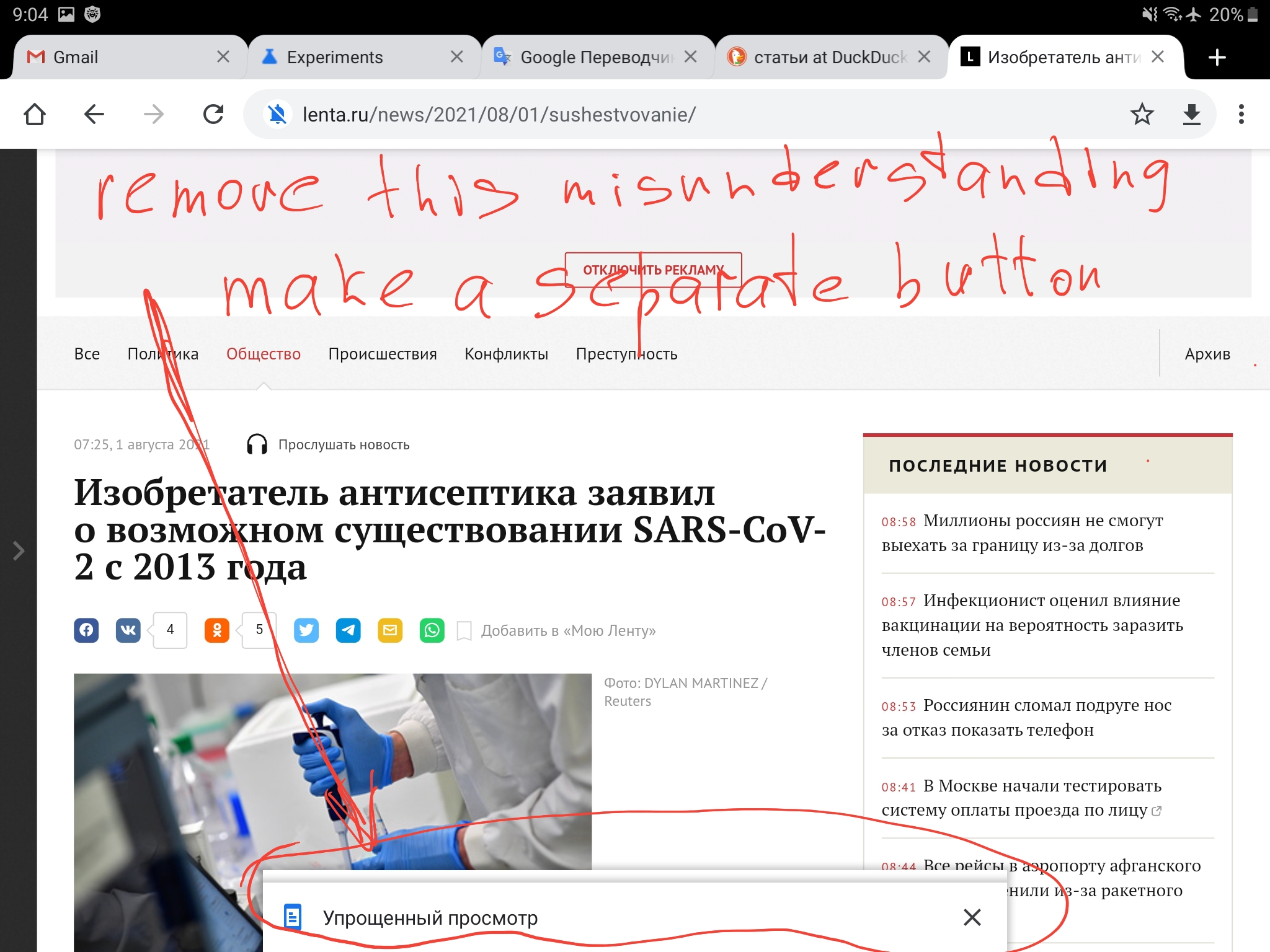Screen dimensions: 1270x952
Task: Open news Россиянин сломал подруге нос
Action: pyautogui.click(x=1026, y=717)
